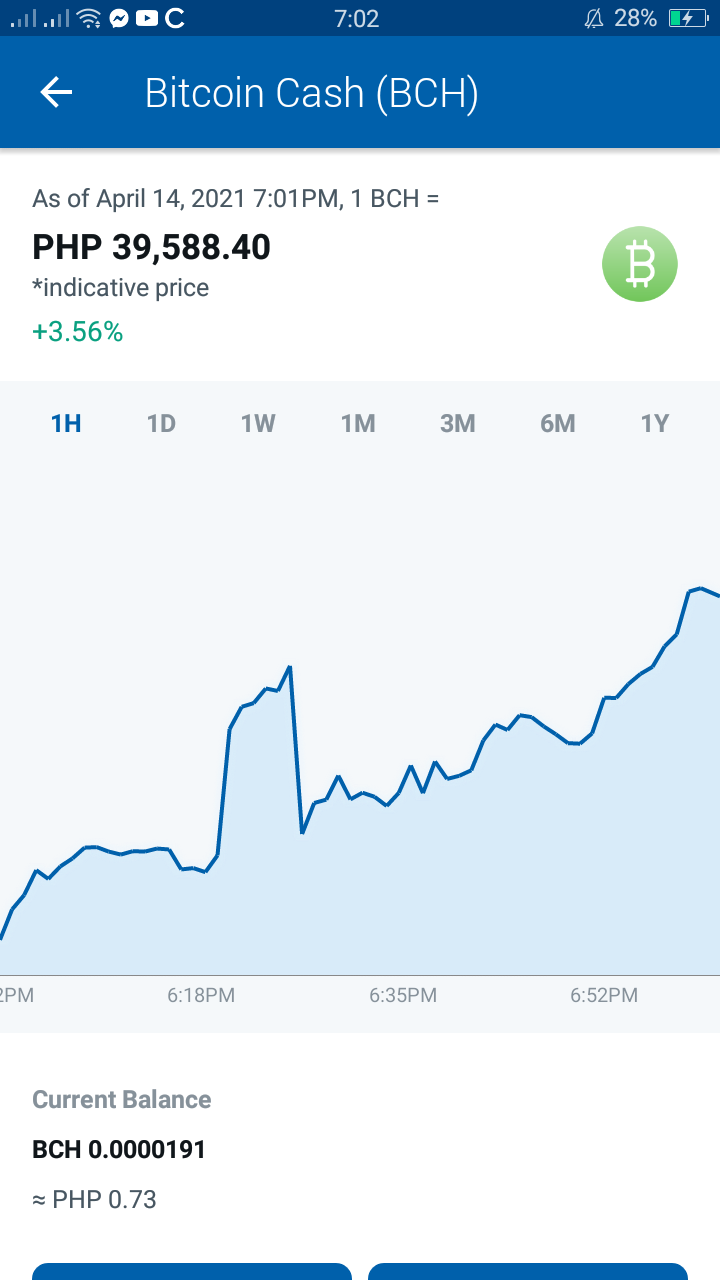
Task: Go back using the arrow icon
Action: (56, 93)
